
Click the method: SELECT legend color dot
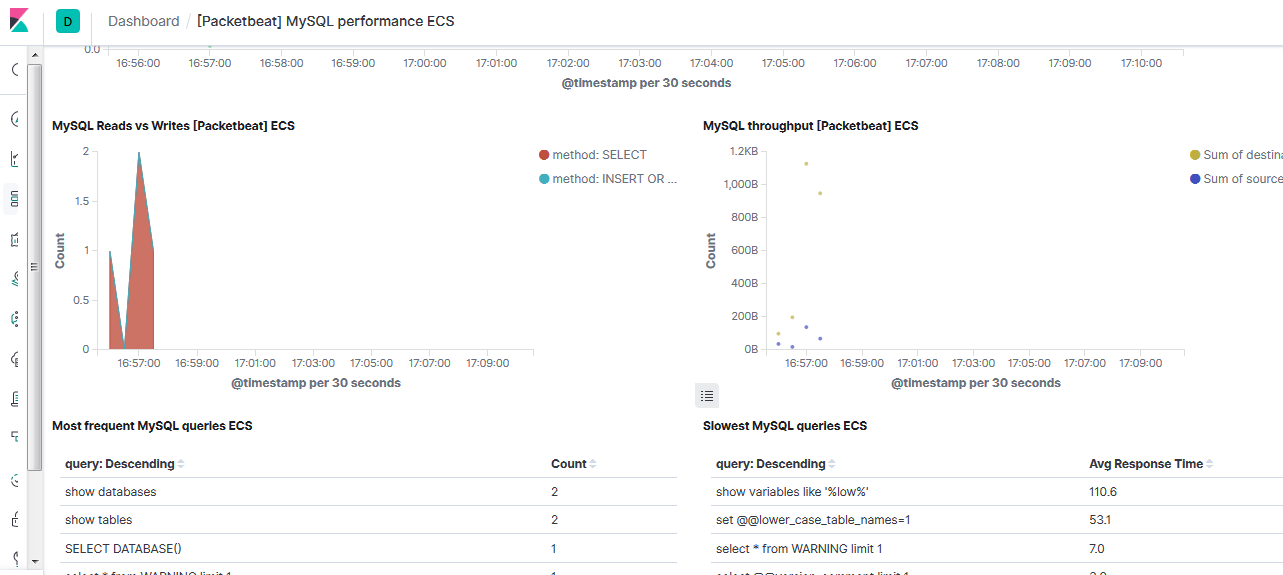544,155
